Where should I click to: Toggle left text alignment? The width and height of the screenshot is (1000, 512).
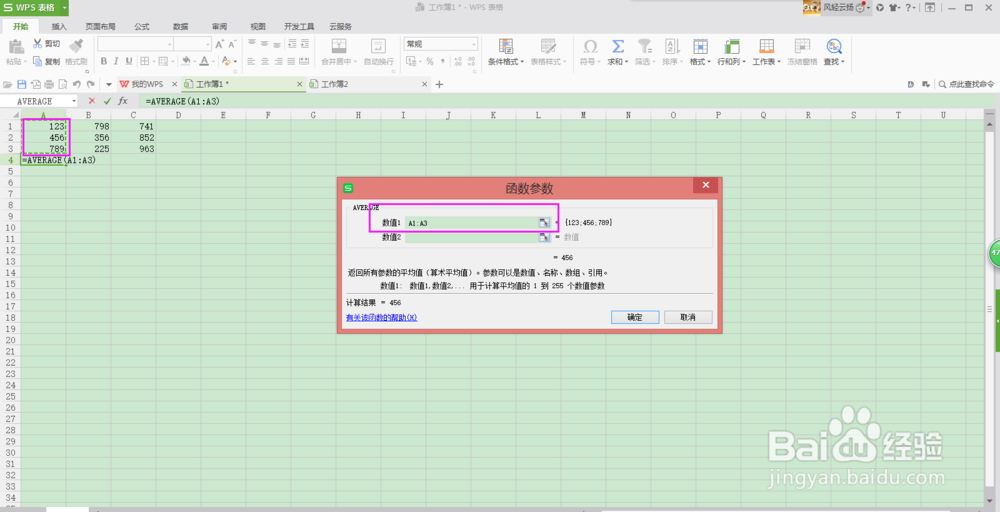[x=251, y=62]
